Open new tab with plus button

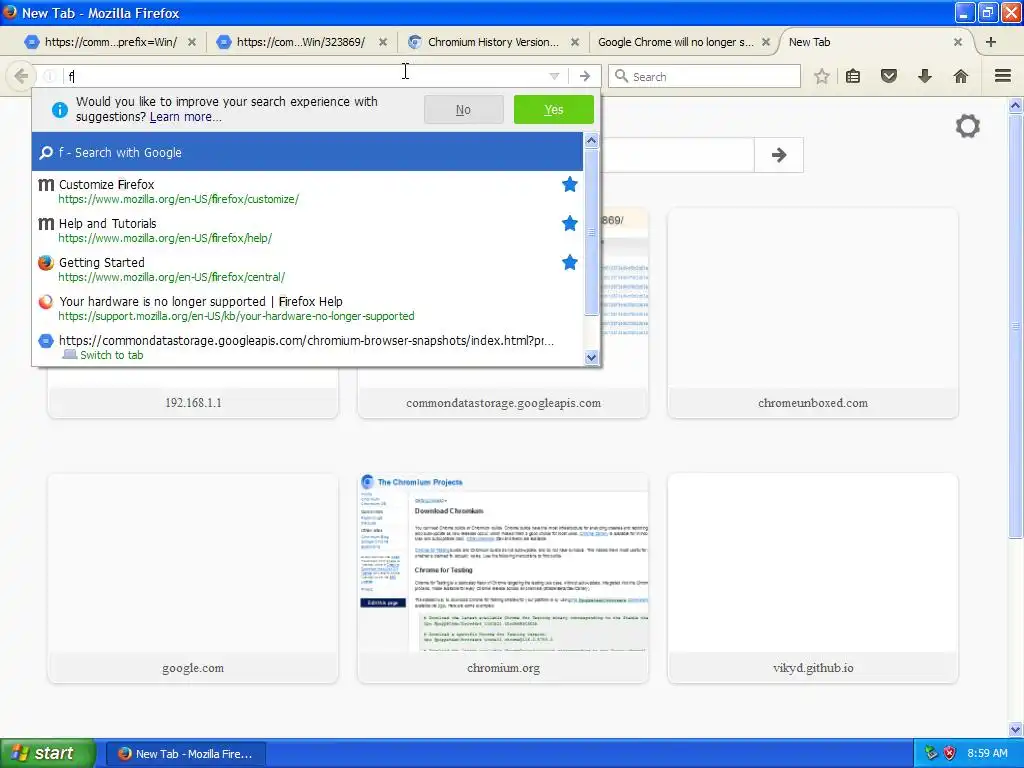pyautogui.click(x=991, y=42)
